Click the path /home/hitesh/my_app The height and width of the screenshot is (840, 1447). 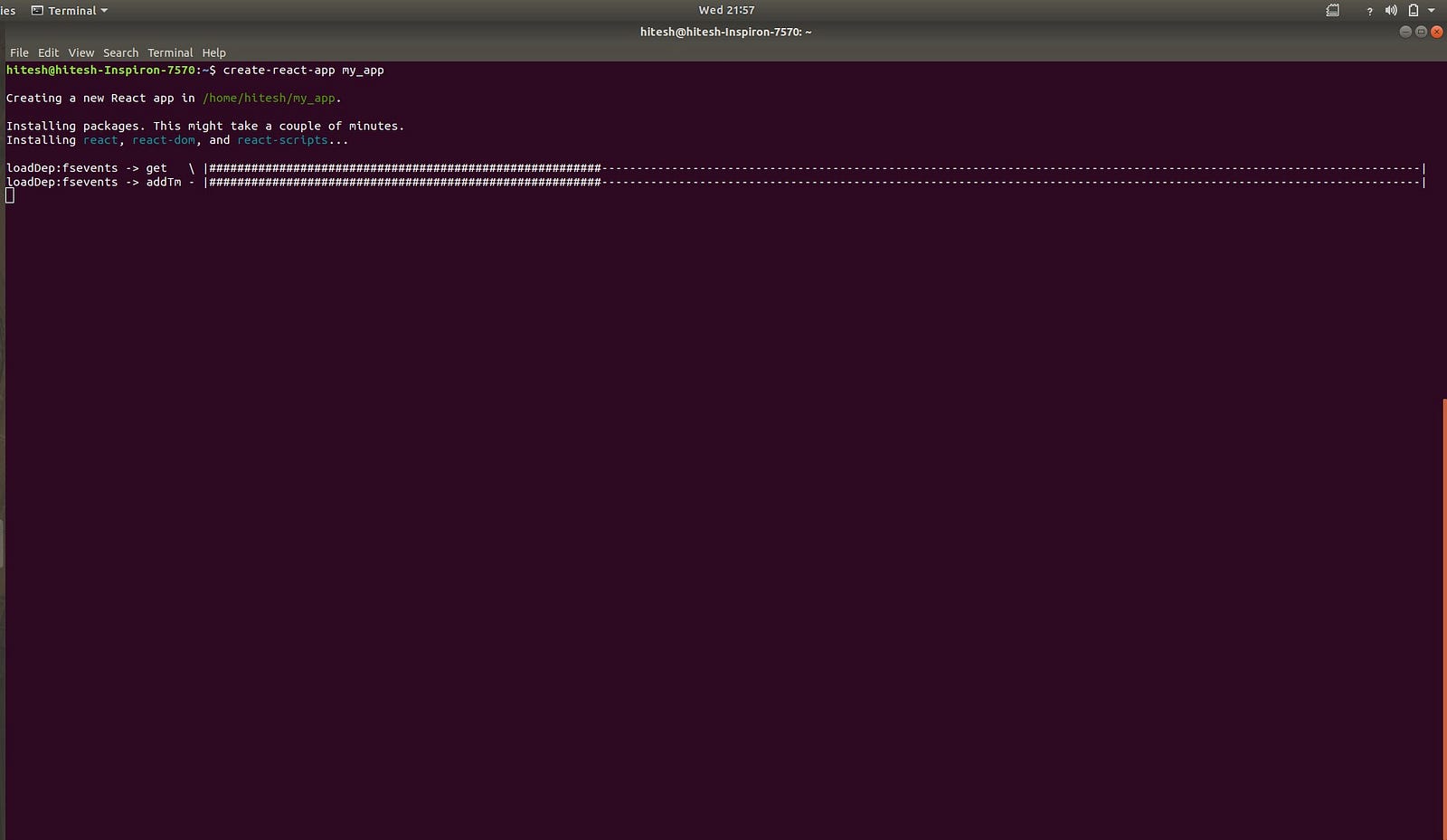[x=269, y=98]
